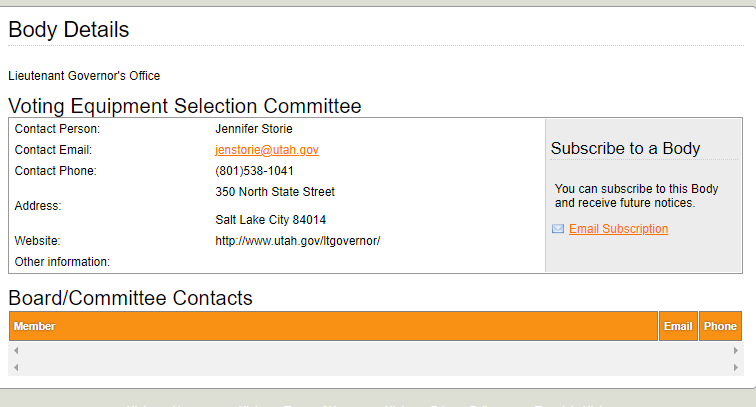This screenshot has height=407, width=756.
Task: Click the Body Details page heading
Action: click(69, 30)
